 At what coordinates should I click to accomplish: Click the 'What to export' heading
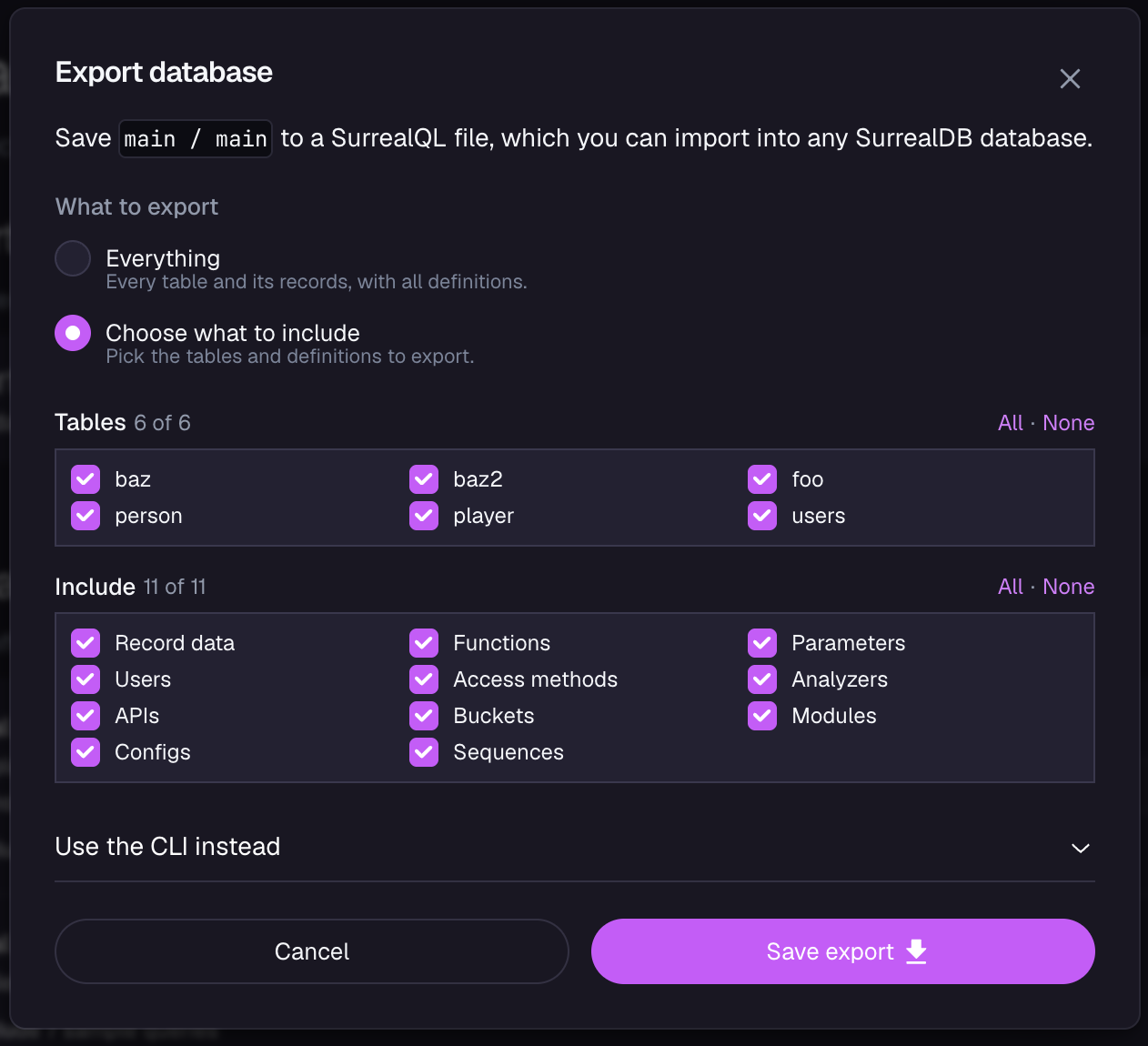(136, 207)
